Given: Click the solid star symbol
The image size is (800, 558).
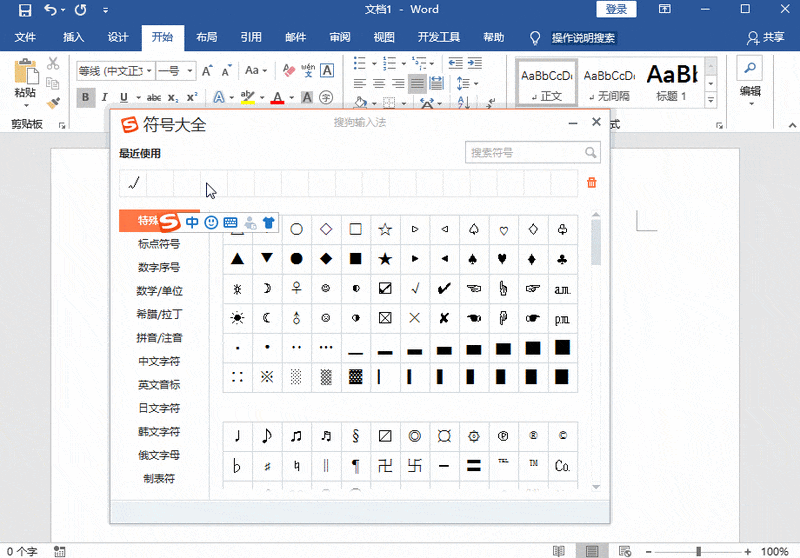Looking at the screenshot, I should (385, 259).
